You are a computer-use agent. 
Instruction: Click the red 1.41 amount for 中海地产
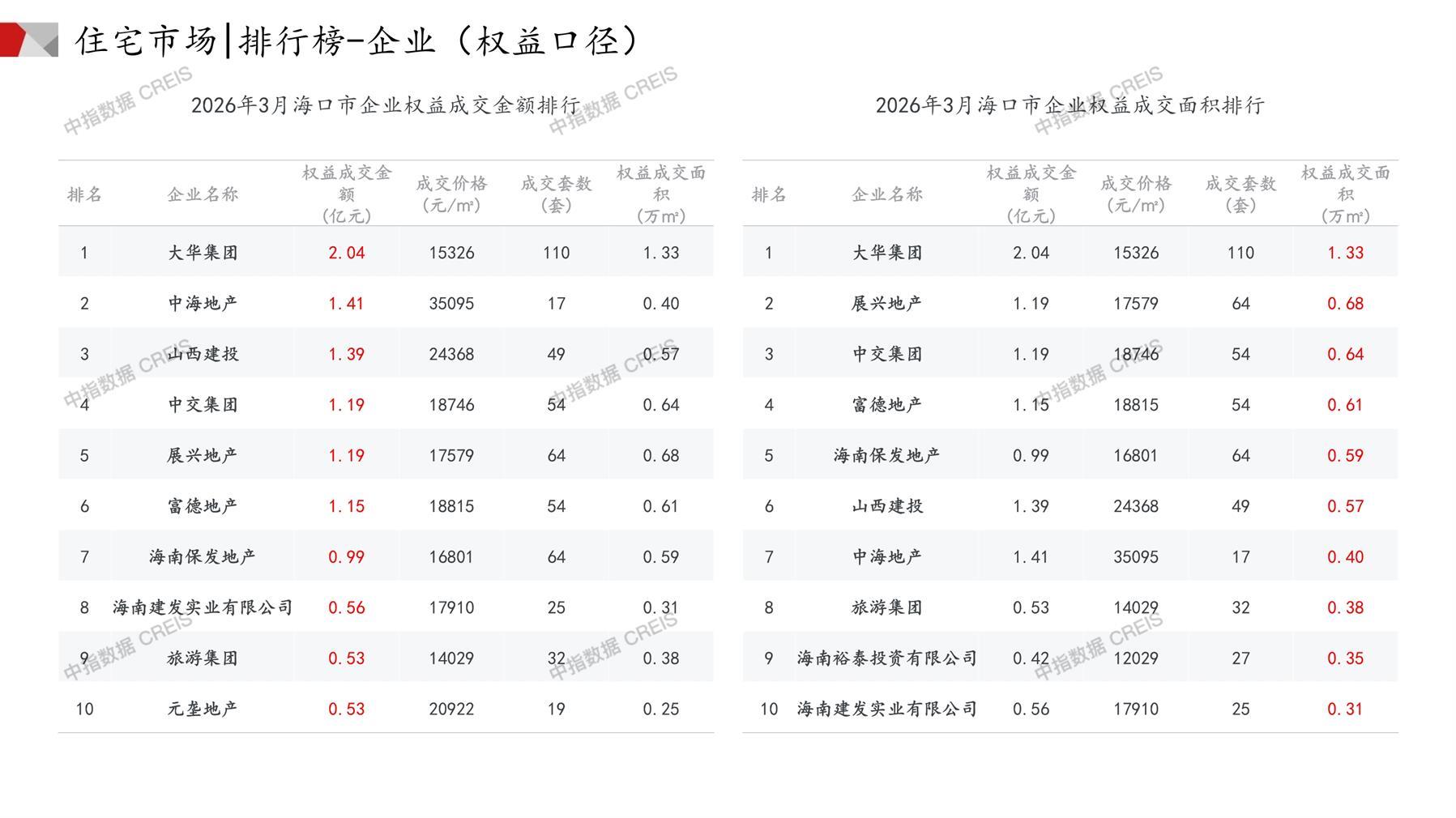346,304
